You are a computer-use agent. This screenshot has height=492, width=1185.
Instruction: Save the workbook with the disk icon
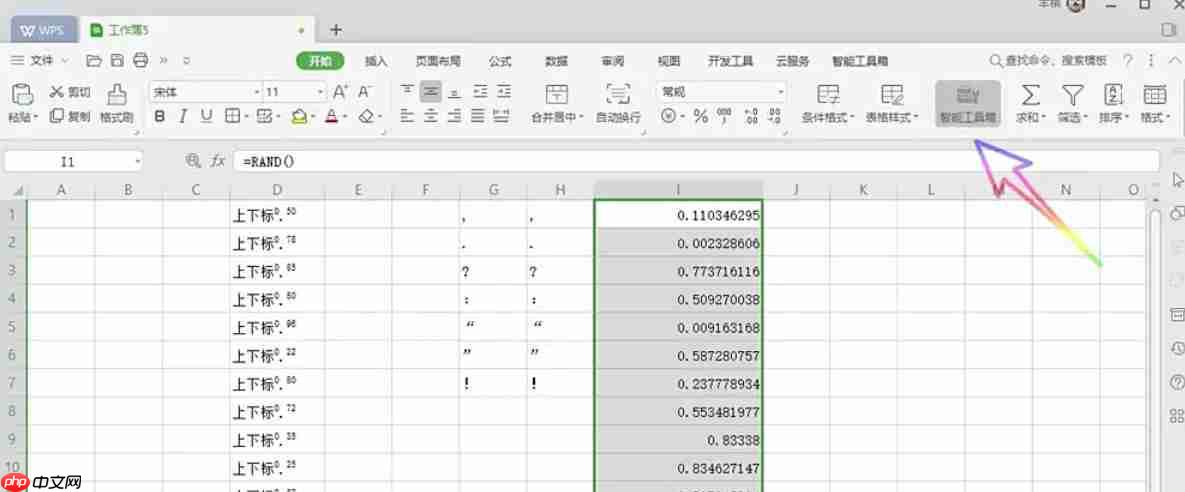tap(117, 60)
